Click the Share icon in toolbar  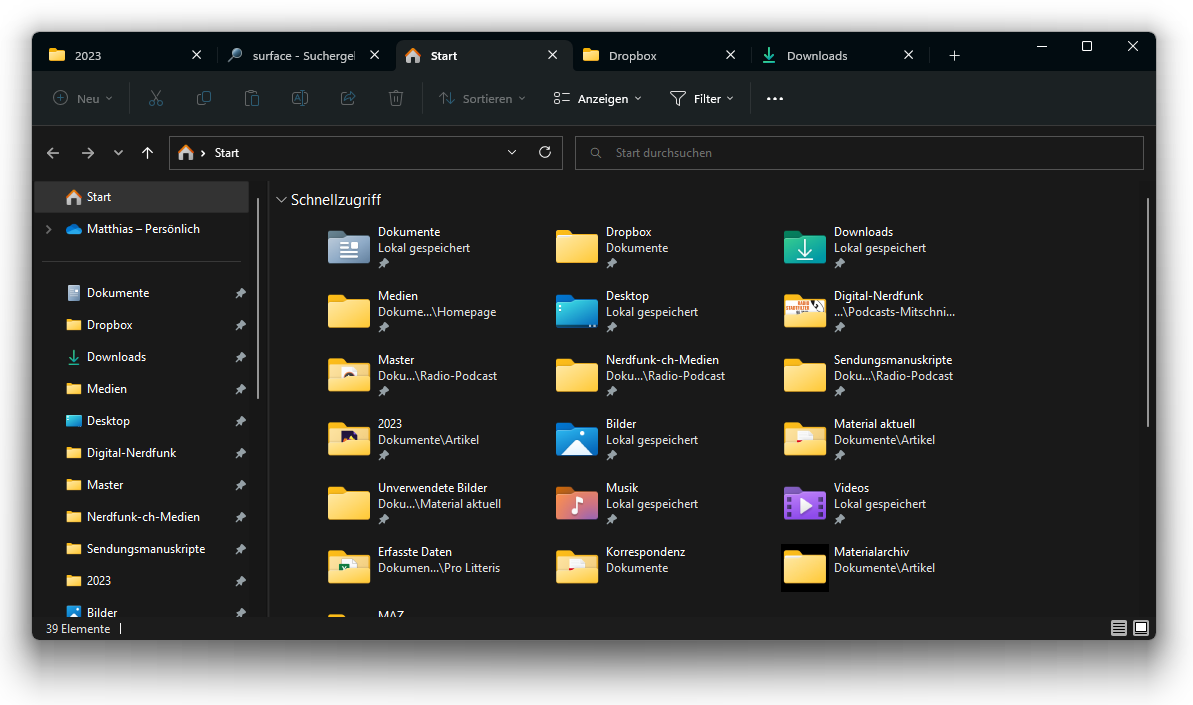348,98
